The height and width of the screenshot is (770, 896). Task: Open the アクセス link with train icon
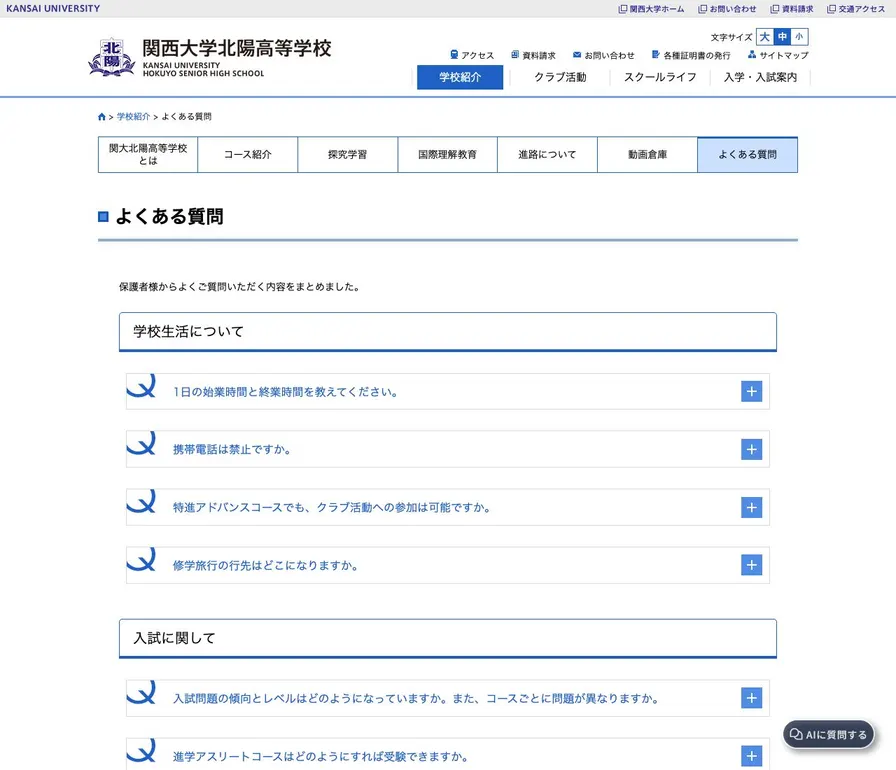472,55
